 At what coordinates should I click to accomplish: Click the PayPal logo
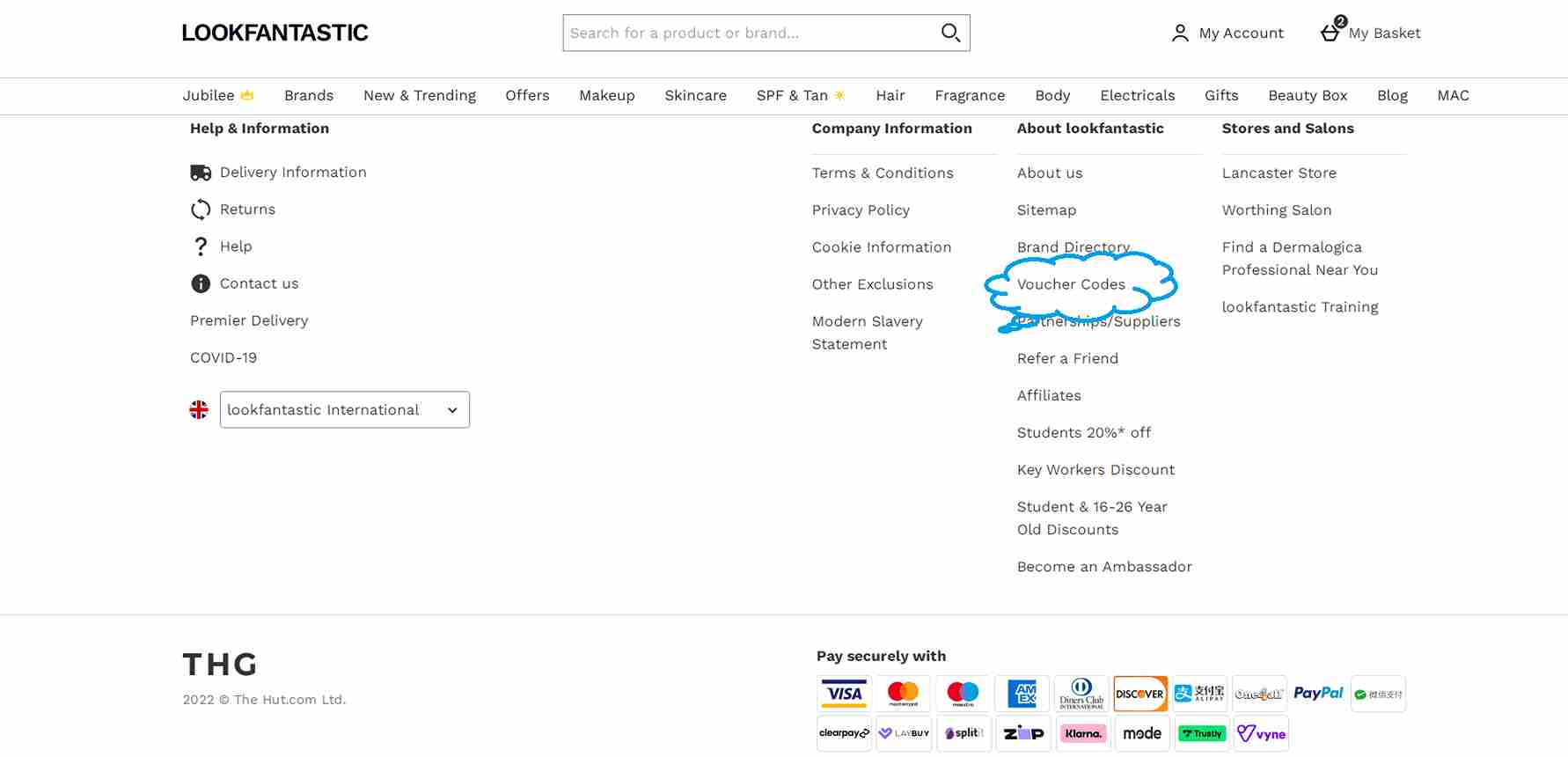1318,694
